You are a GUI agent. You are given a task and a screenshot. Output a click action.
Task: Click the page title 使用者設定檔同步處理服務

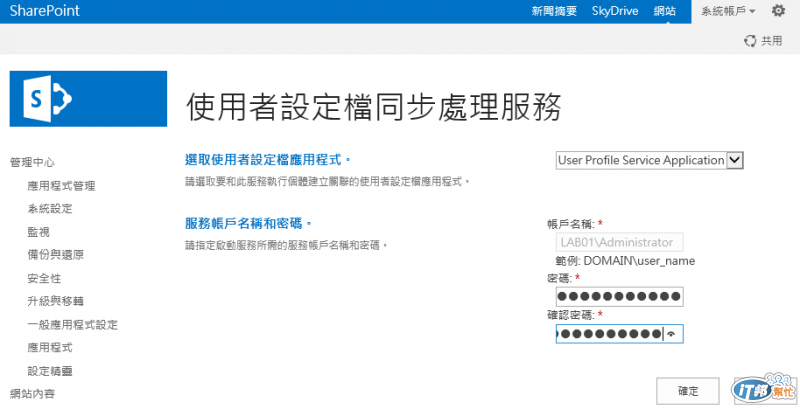(x=373, y=107)
